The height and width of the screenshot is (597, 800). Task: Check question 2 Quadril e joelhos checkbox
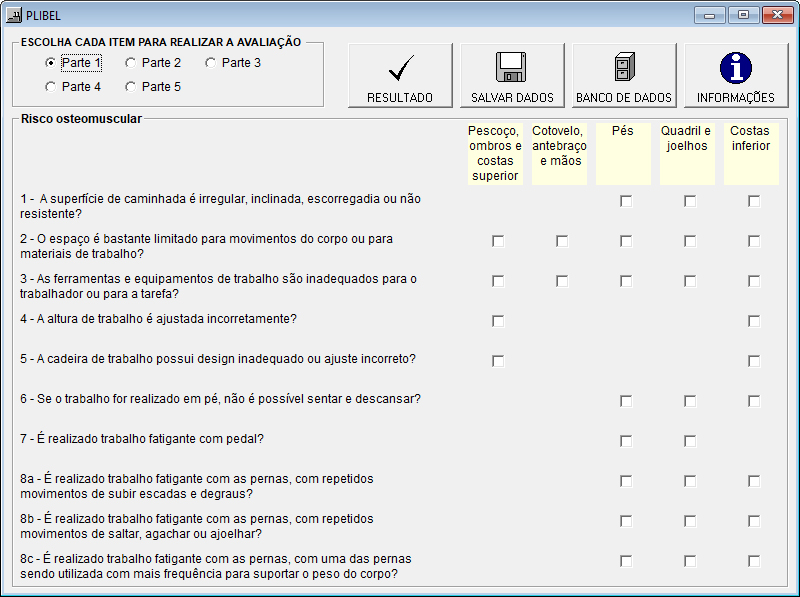pyautogui.click(x=690, y=241)
